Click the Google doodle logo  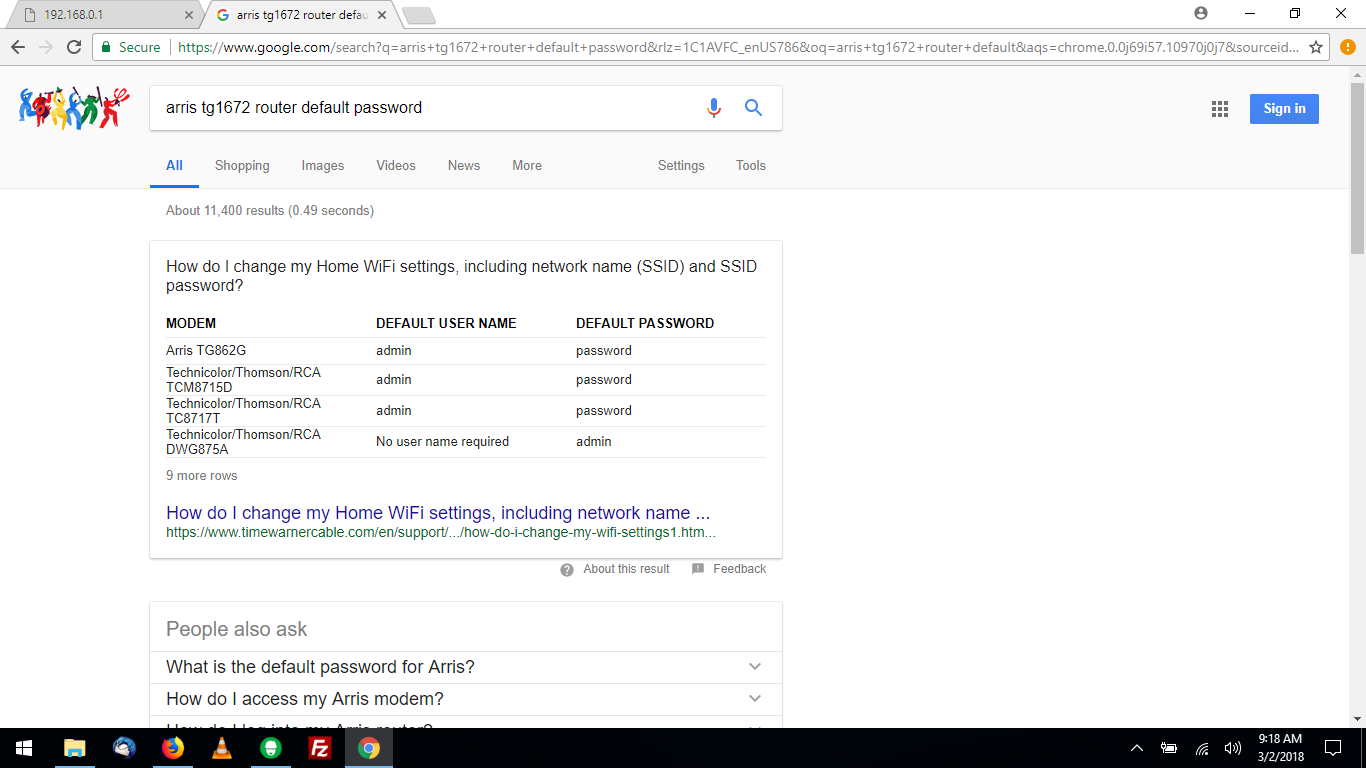pyautogui.click(x=75, y=108)
